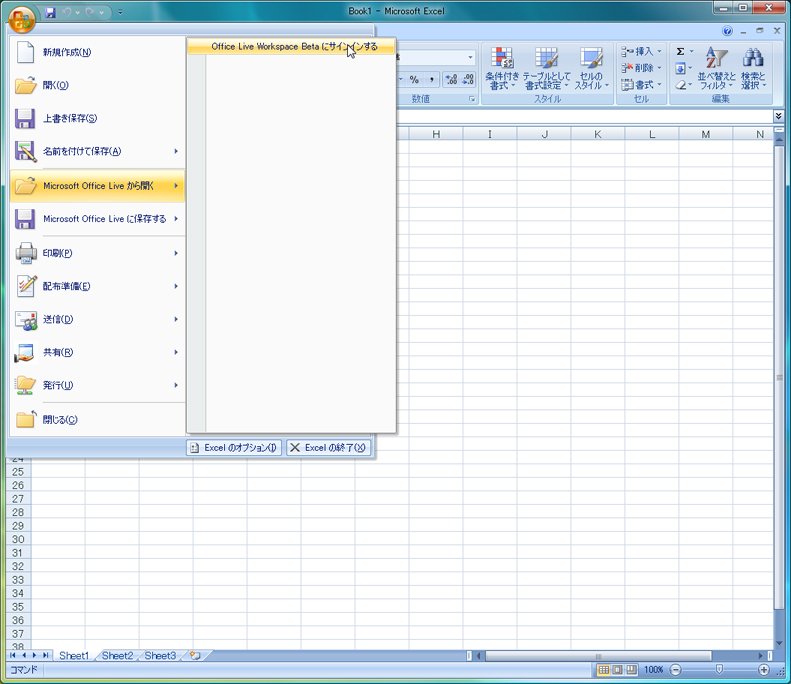Go to first sheet navigation arrow
Viewport: 791px width, 684px height.
[13, 655]
